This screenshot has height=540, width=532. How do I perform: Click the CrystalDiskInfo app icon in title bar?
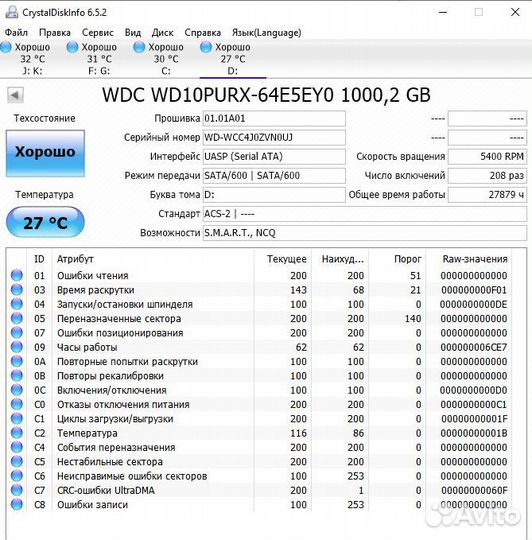pyautogui.click(x=11, y=12)
